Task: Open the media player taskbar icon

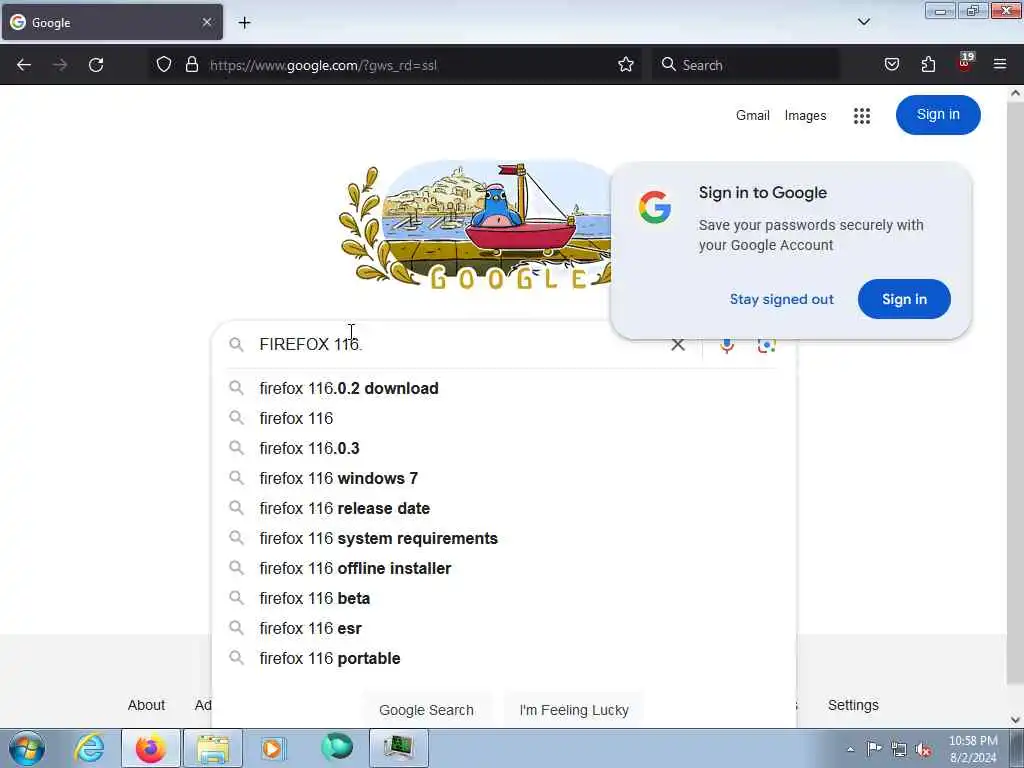Action: 273,748
